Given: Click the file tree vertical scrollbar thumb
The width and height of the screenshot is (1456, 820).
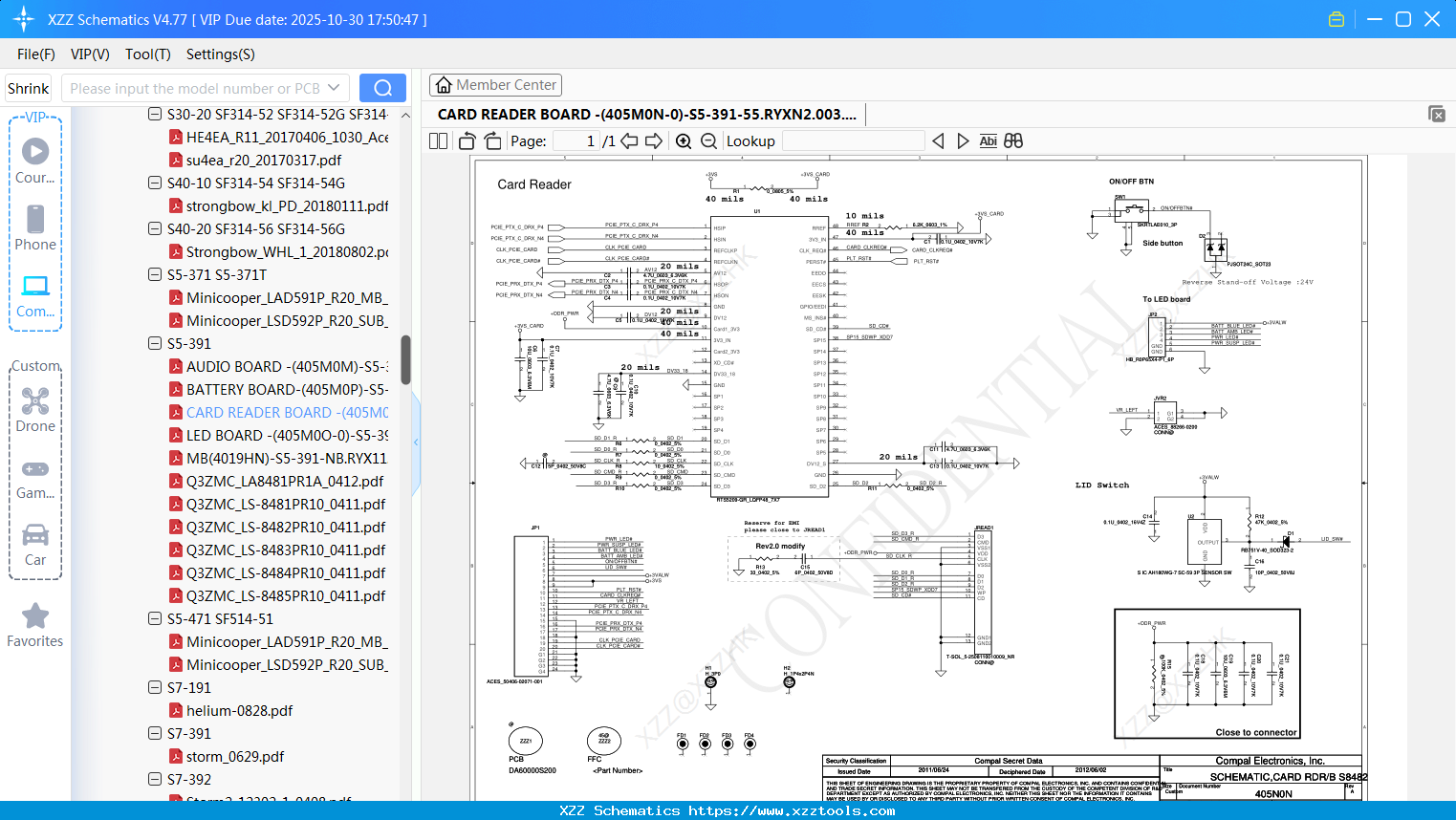Looking at the screenshot, I should [x=405, y=359].
